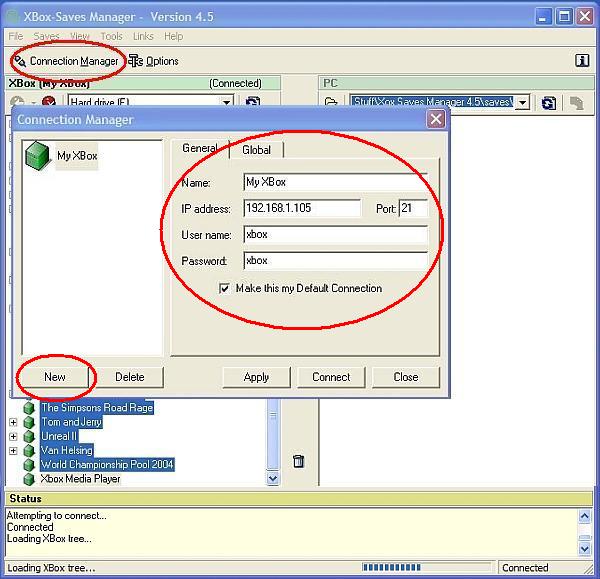The height and width of the screenshot is (579, 600).
Task: Toggle Make this my Default Connection checkbox
Action: [224, 288]
